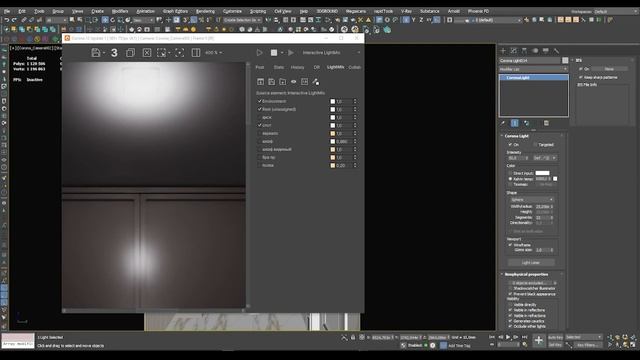
Task: Toggle the Wireframe viewport checkbox
Action: click(x=510, y=244)
